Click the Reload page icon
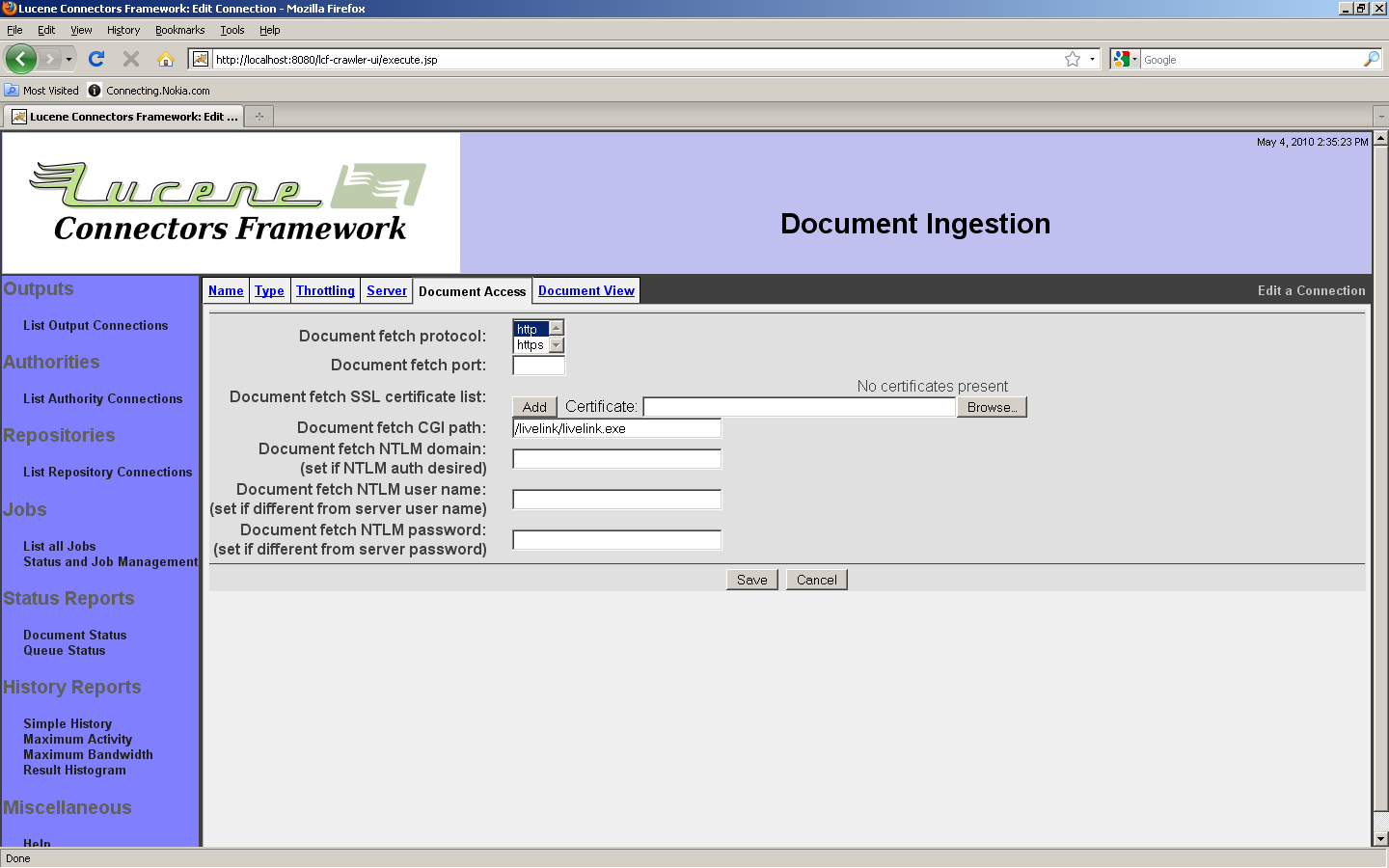This screenshot has width=1389, height=868. point(96,59)
